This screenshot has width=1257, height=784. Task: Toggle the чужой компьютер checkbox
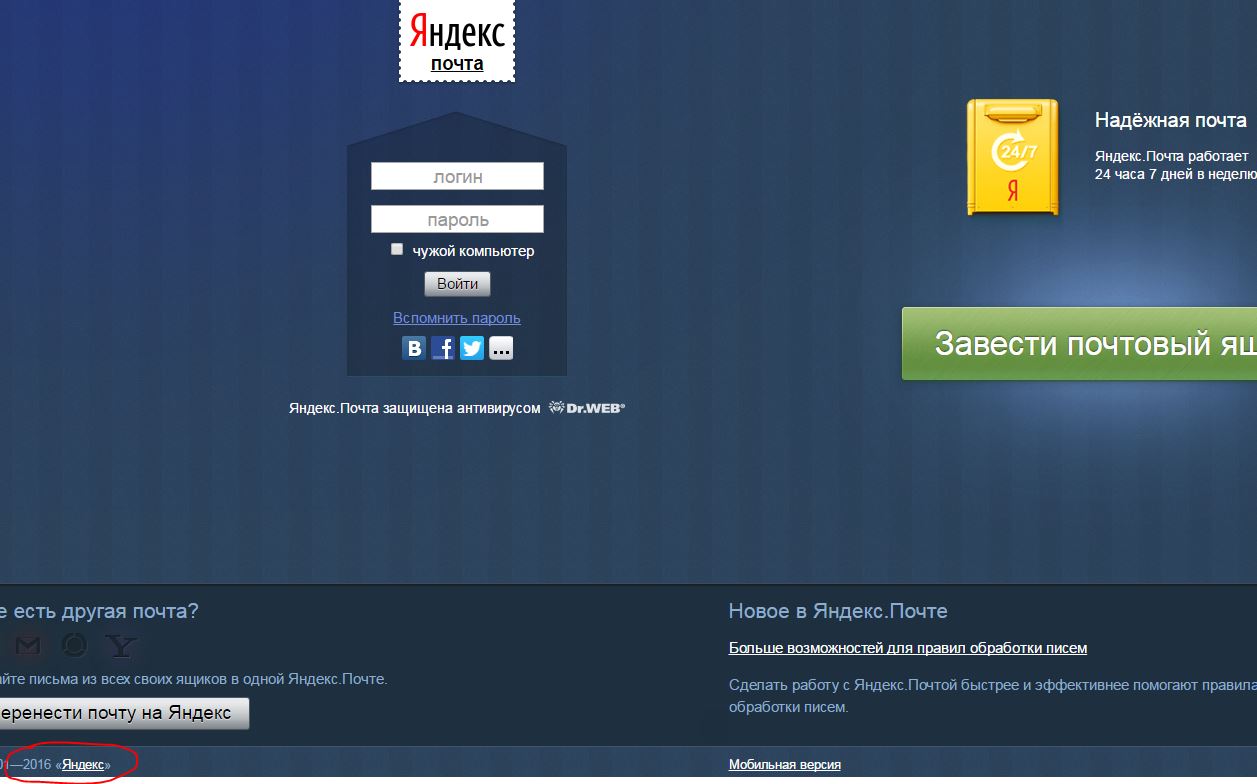click(397, 249)
